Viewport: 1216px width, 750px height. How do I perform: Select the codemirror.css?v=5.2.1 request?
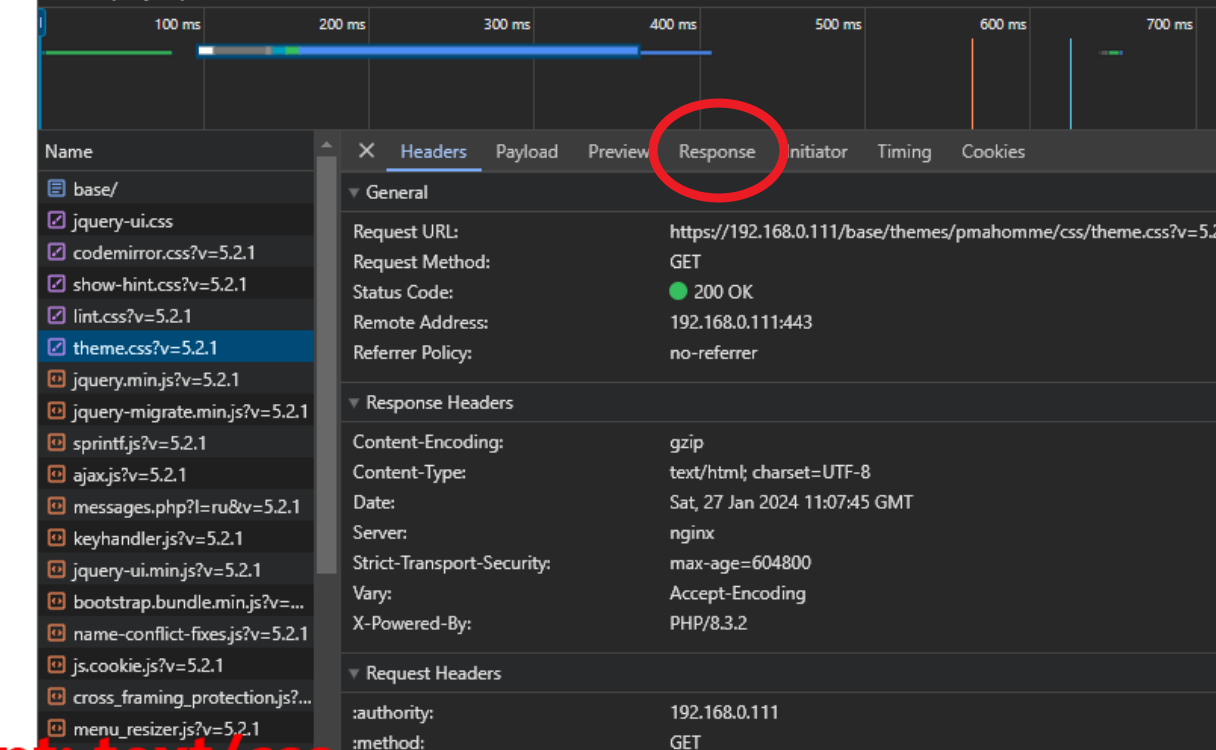tap(176, 253)
